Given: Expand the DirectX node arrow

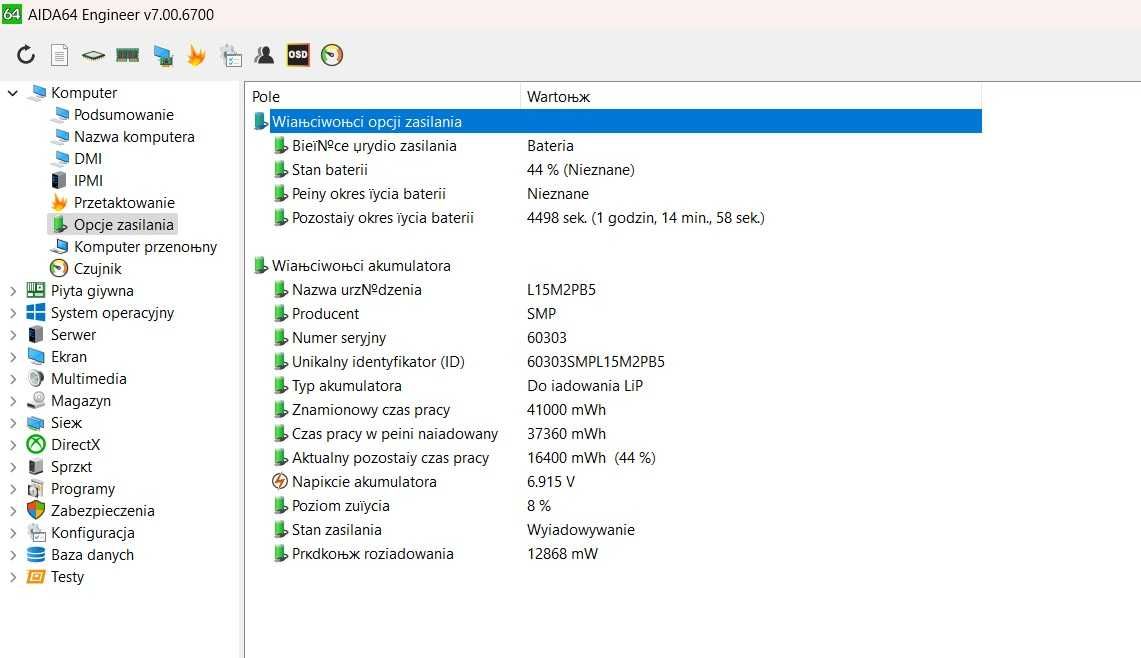Looking at the screenshot, I should pos(12,445).
